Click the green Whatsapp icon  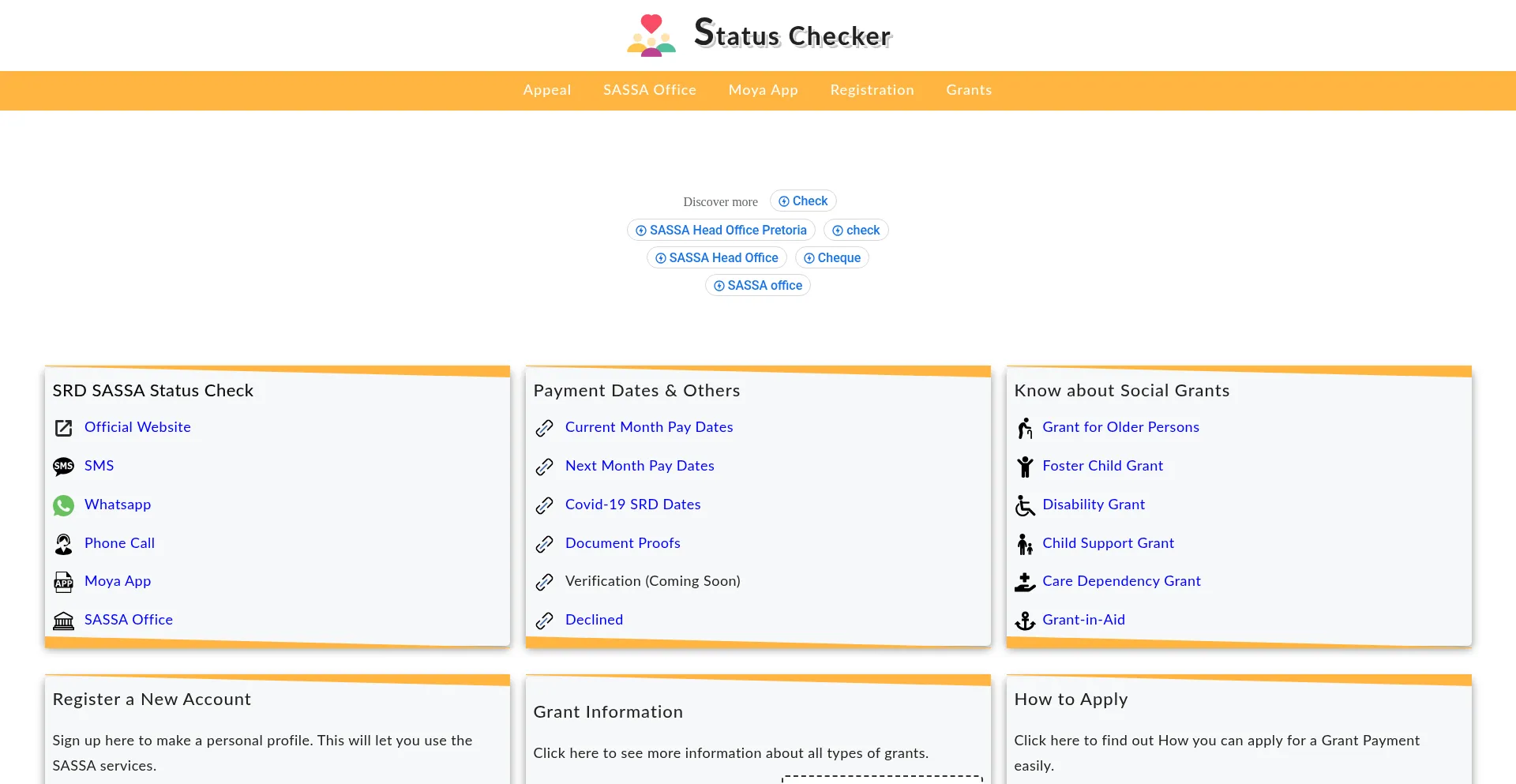(x=63, y=505)
